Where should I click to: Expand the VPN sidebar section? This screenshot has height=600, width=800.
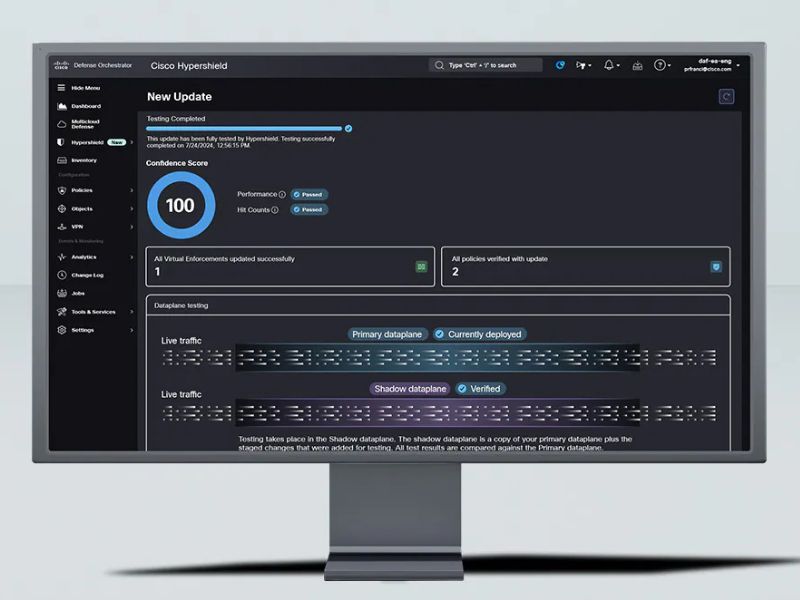tap(131, 227)
